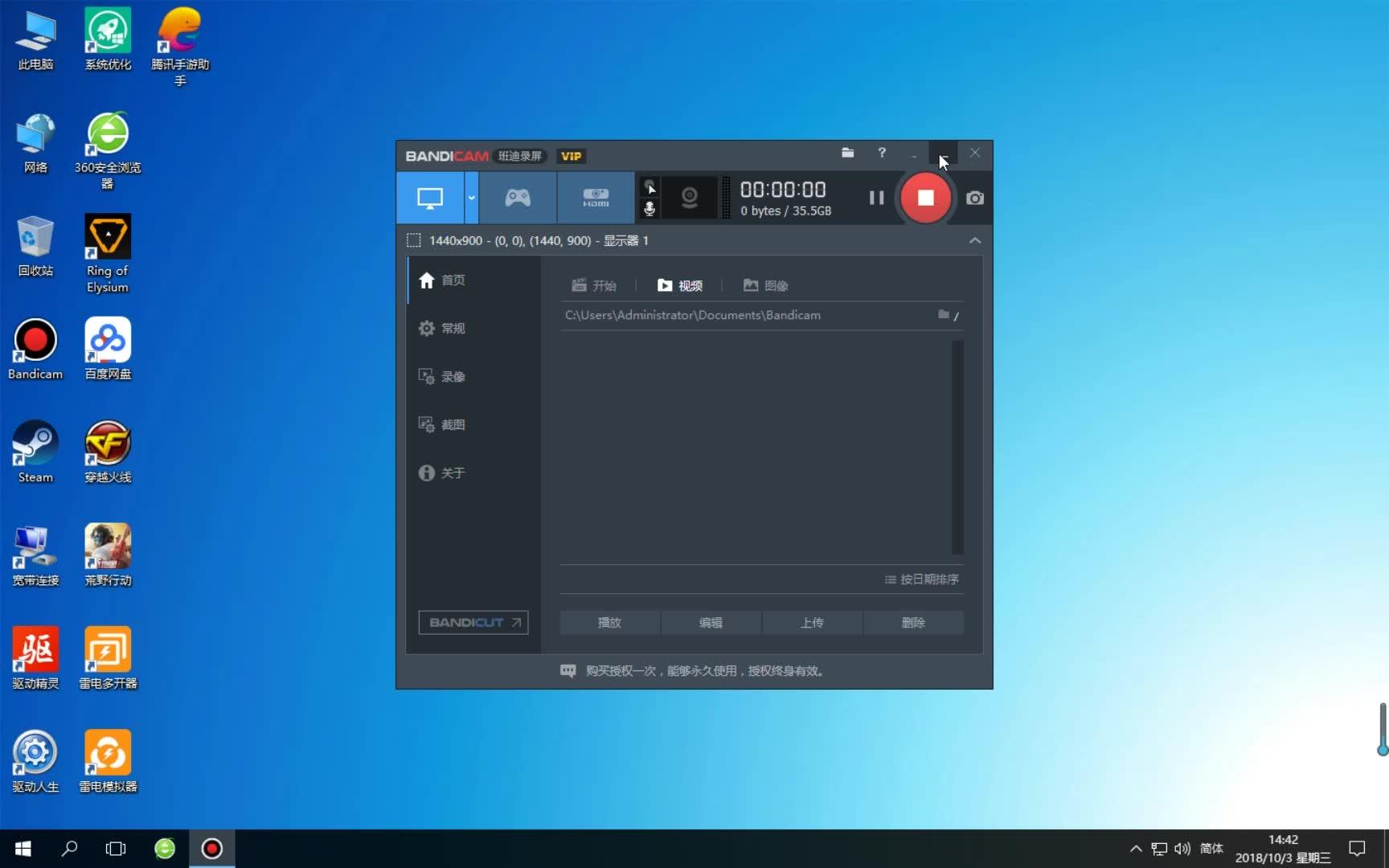This screenshot has height=868, width=1389.
Task: Open Bandicam help question mark
Action: click(x=882, y=153)
